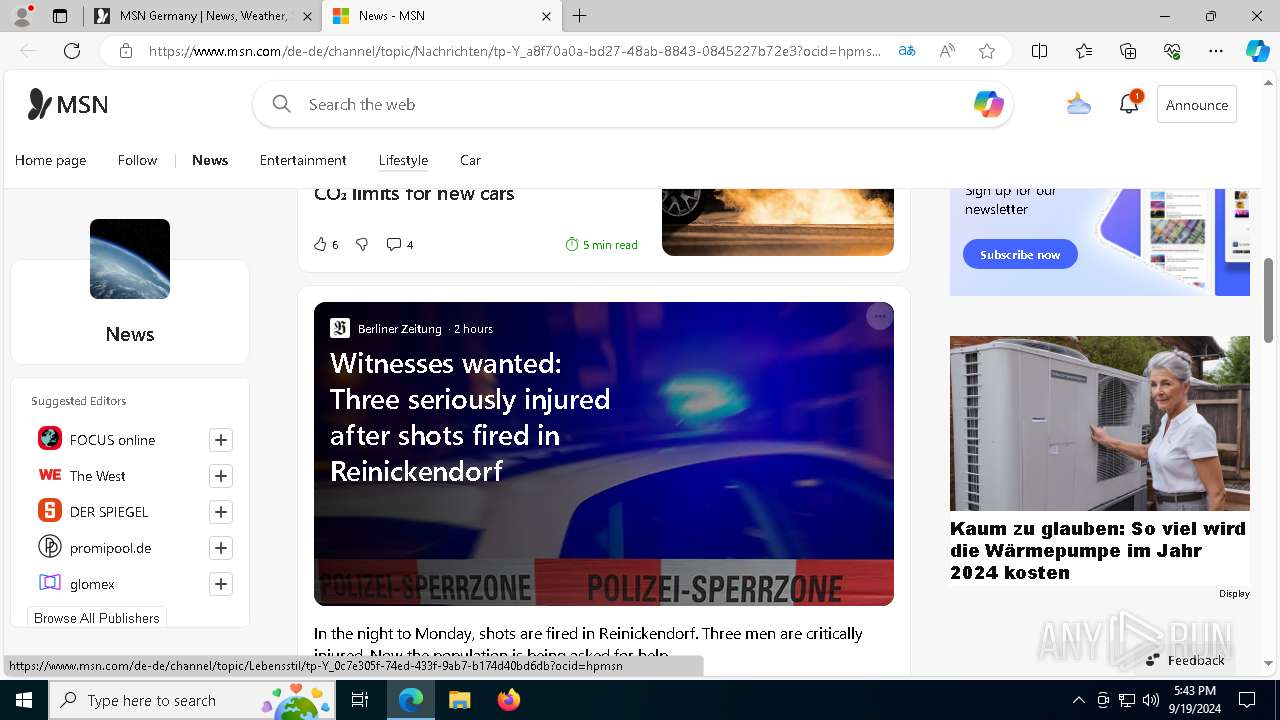This screenshot has height=720, width=1280.
Task: View site information lock icon
Action: [126, 51]
